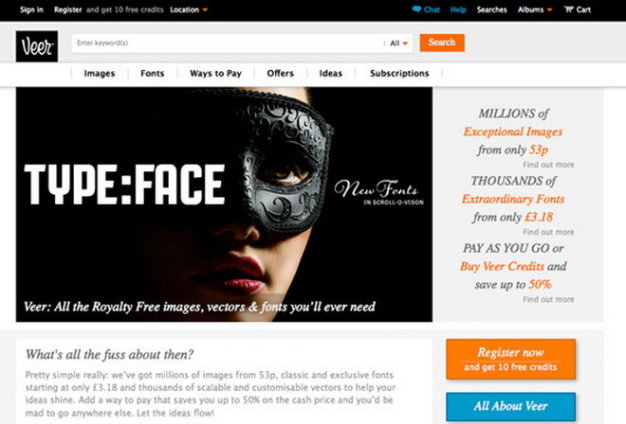This screenshot has width=626, height=424.
Task: Click the orange Search button
Action: pos(442,42)
